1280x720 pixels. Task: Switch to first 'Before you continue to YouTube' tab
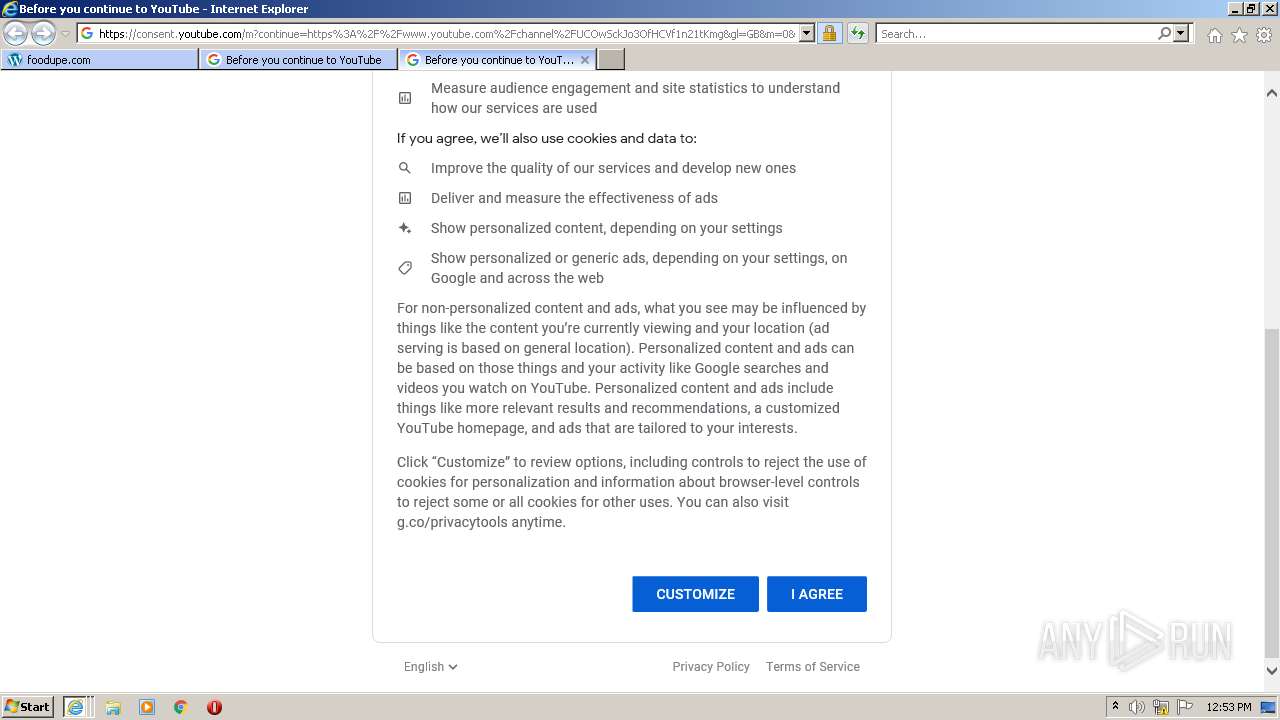click(298, 59)
